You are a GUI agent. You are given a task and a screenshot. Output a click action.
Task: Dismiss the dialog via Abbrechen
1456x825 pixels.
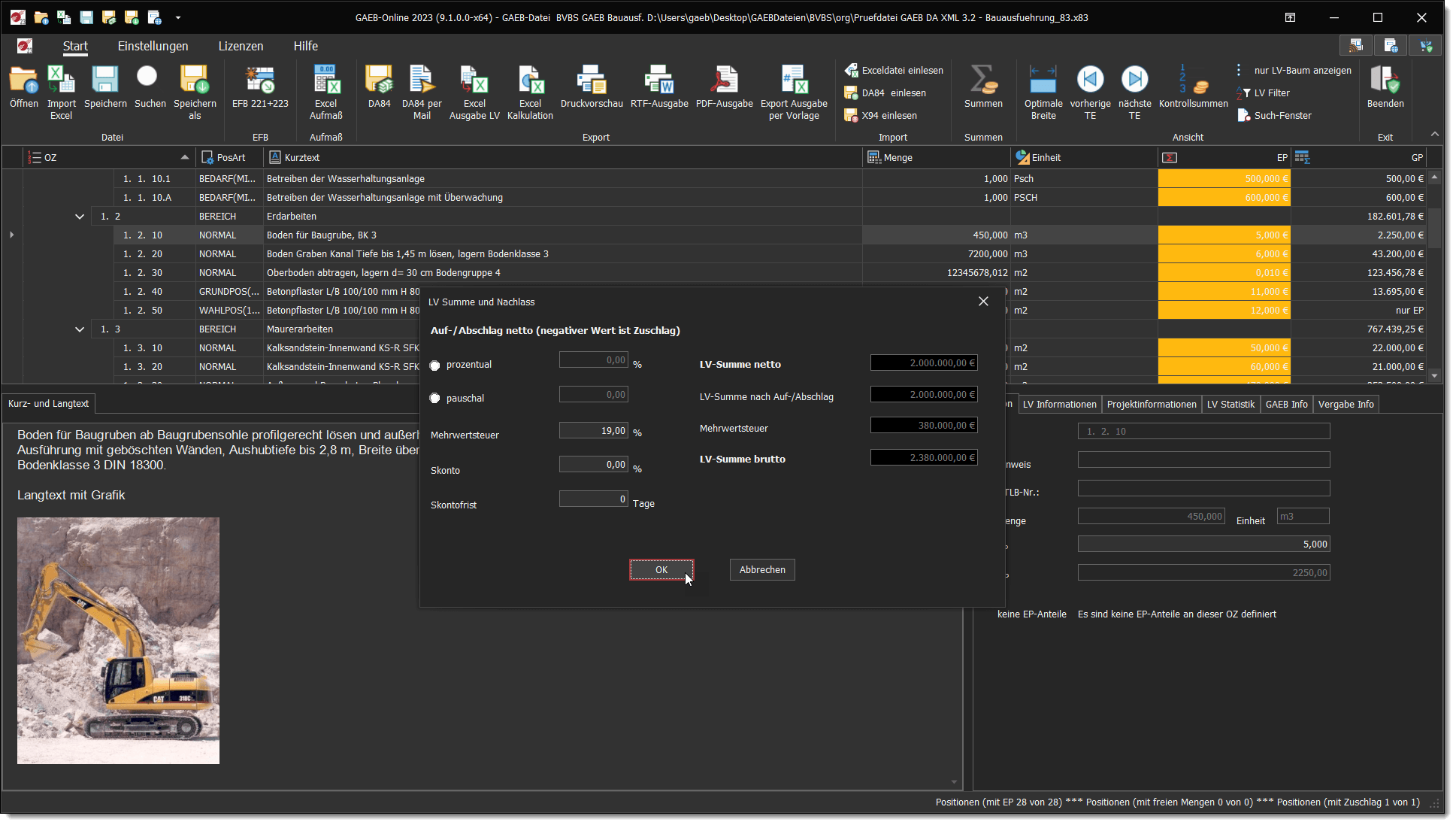(761, 569)
